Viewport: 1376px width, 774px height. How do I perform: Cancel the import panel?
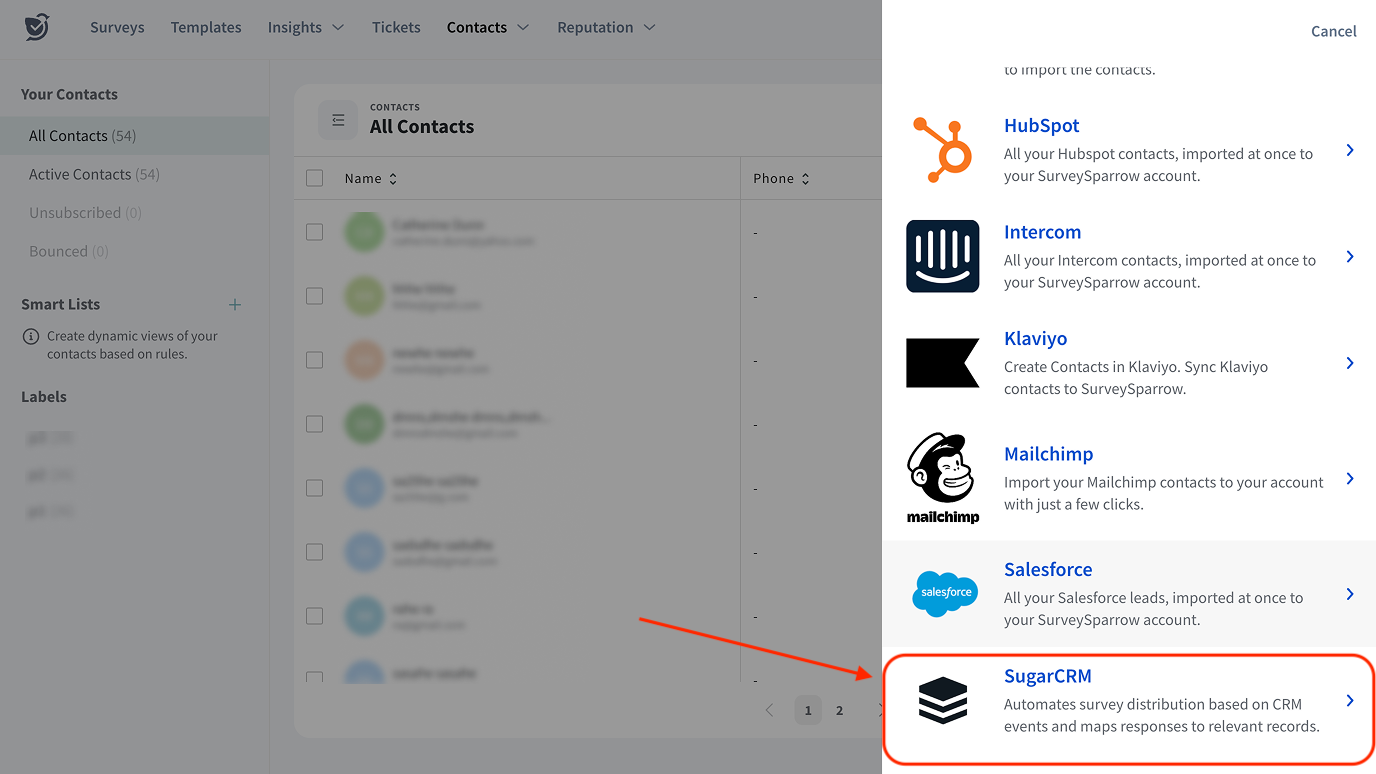coord(1333,31)
